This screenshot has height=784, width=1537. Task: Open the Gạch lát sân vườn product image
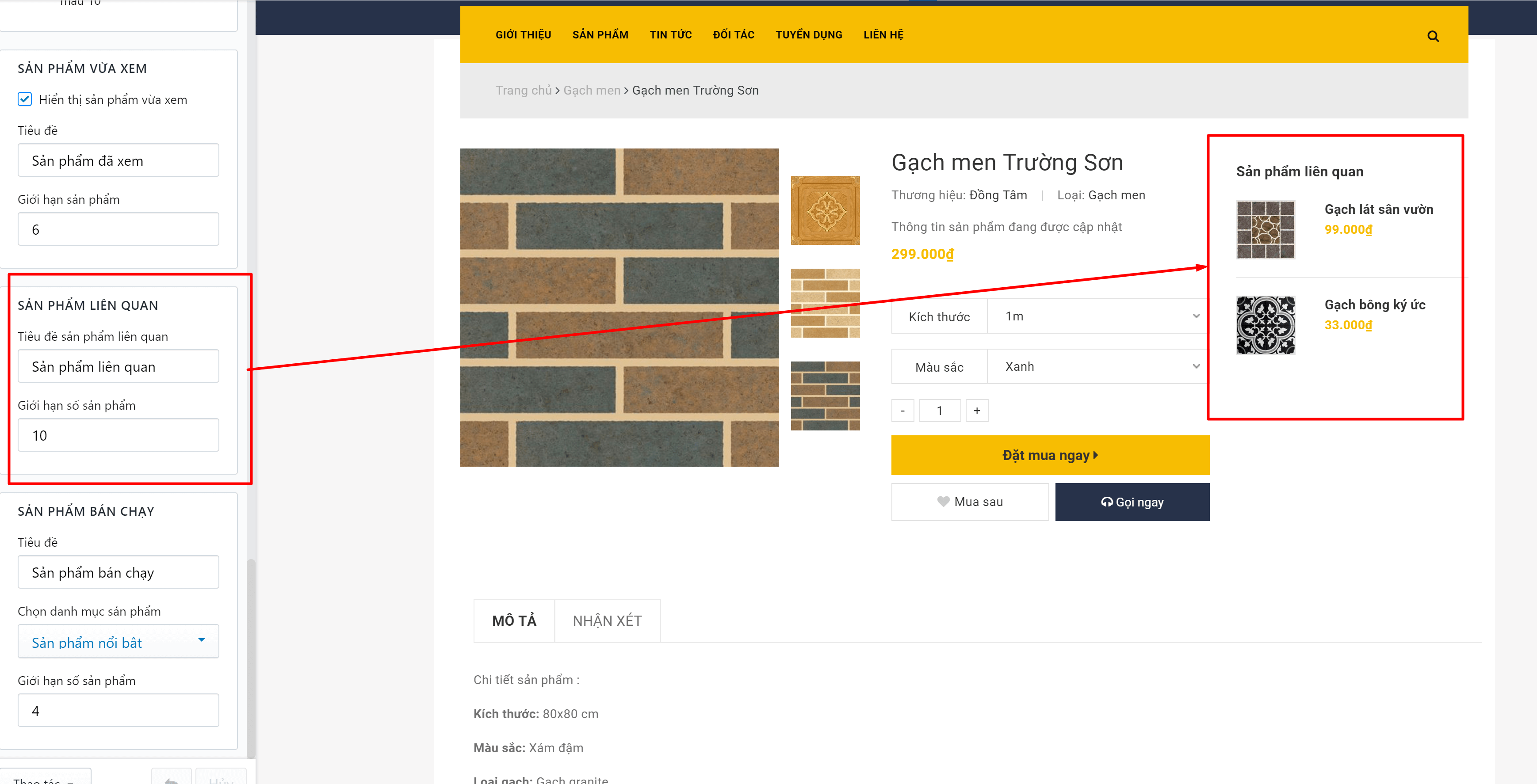(1266, 229)
